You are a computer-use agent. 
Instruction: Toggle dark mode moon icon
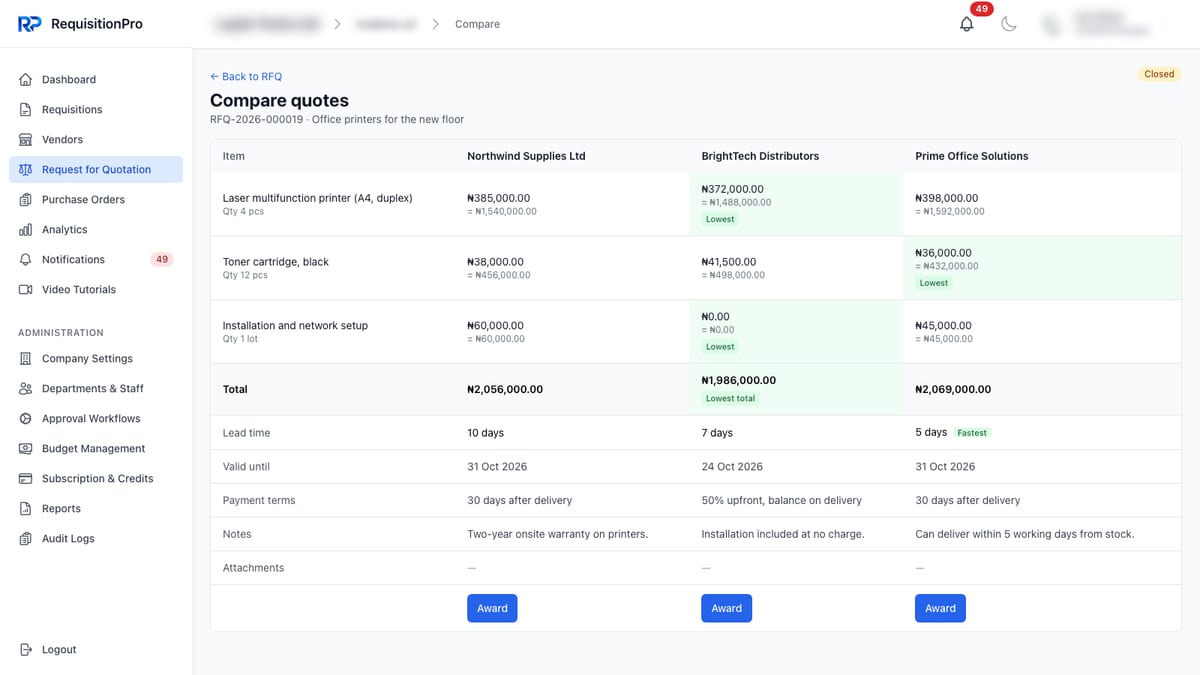click(x=1009, y=24)
